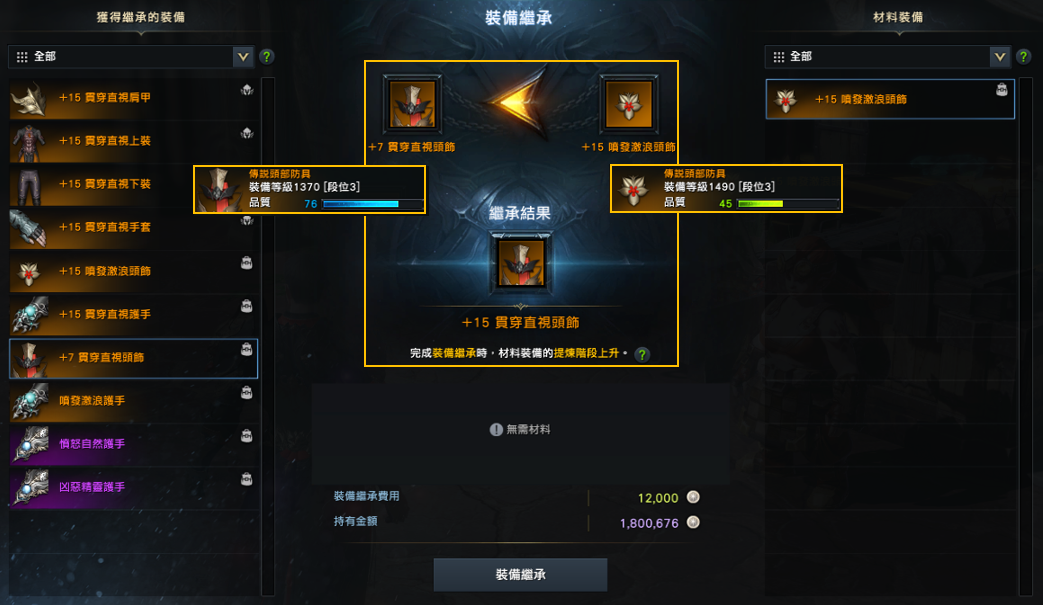Click the 繼承結果 result item icon

pos(521,262)
